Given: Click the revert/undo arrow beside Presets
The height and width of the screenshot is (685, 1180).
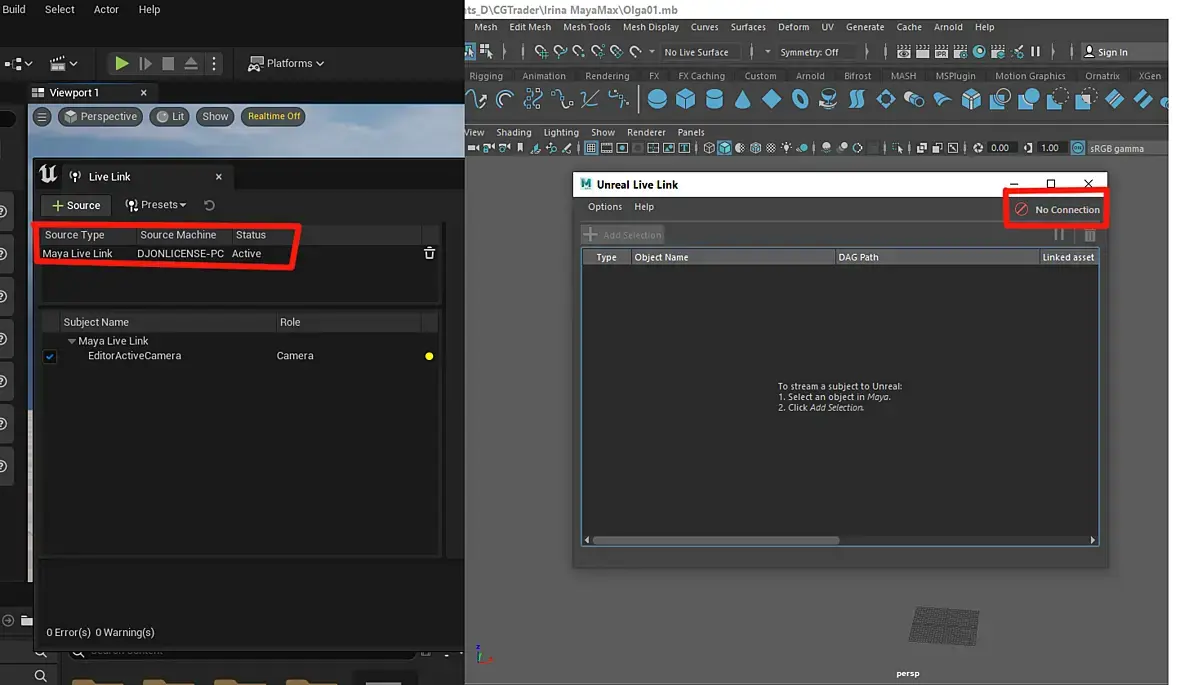Looking at the screenshot, I should (209, 205).
